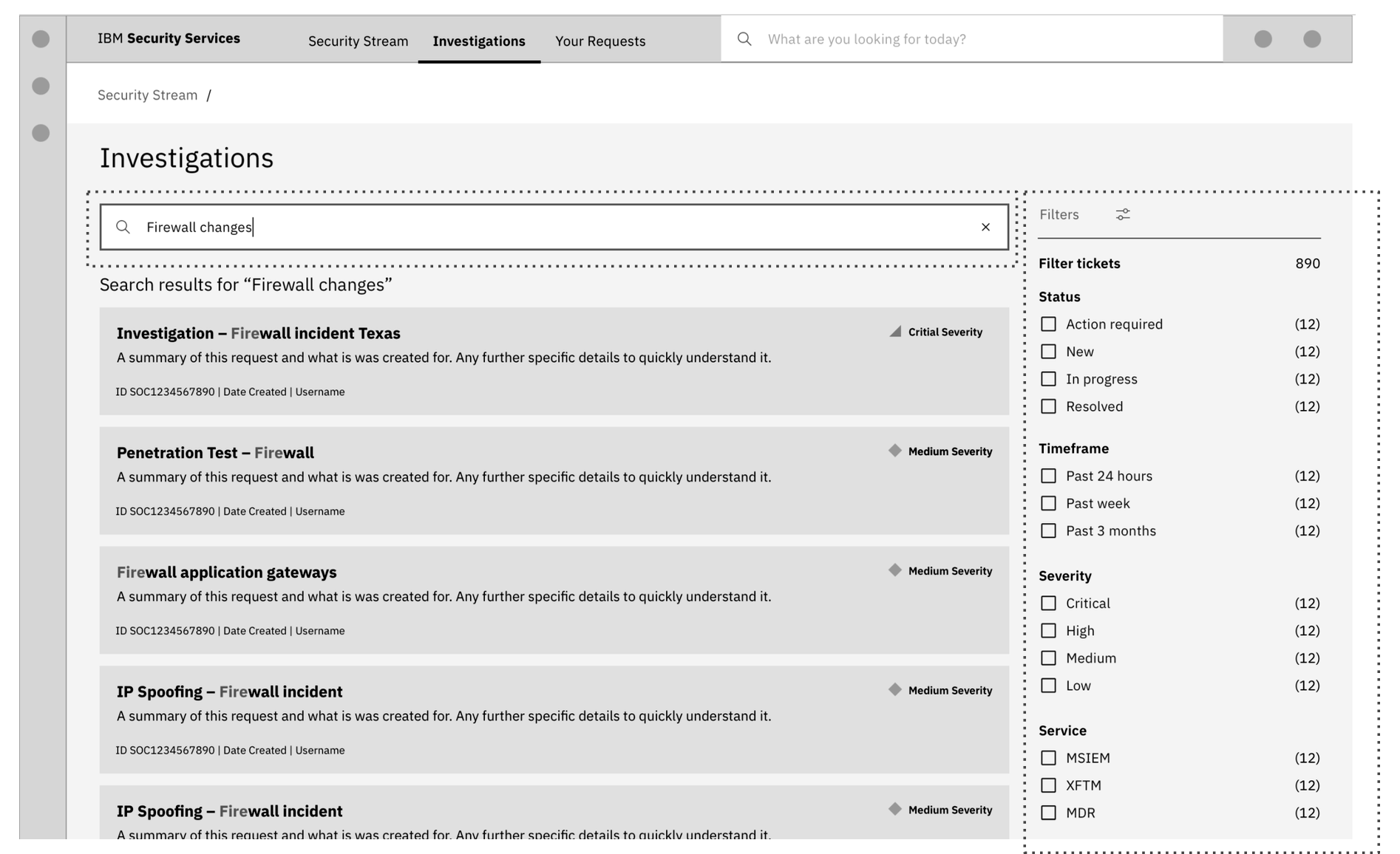The height and width of the screenshot is (854, 1400).
Task: Click the middle circle icon in left sidebar
Action: point(41,86)
